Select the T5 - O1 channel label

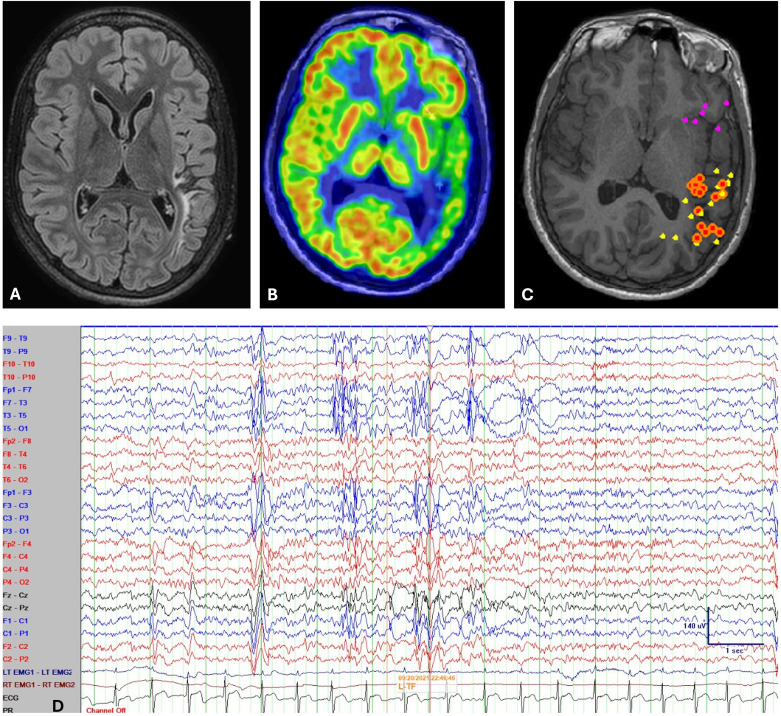(15, 429)
